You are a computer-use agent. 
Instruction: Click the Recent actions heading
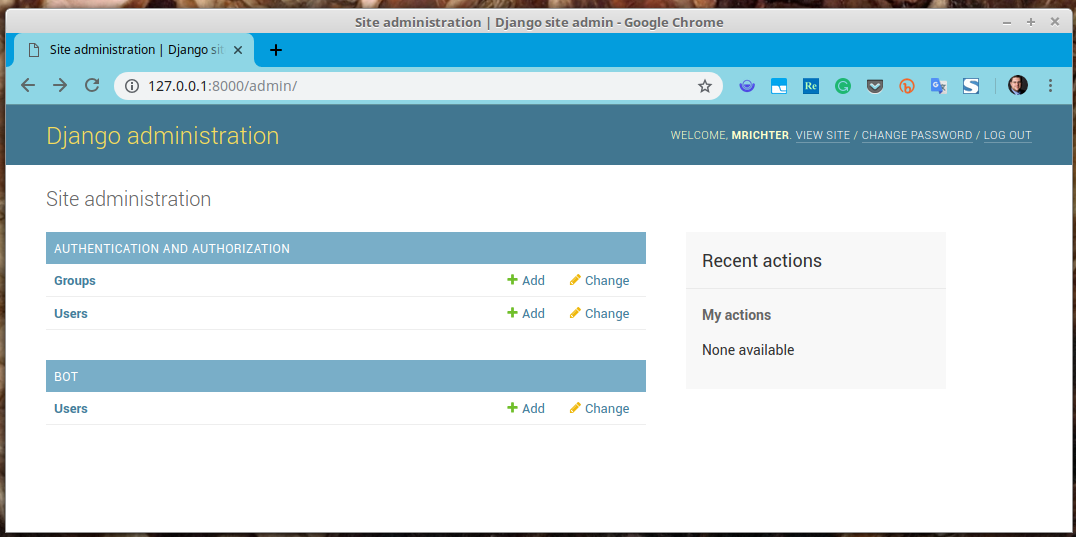(762, 261)
